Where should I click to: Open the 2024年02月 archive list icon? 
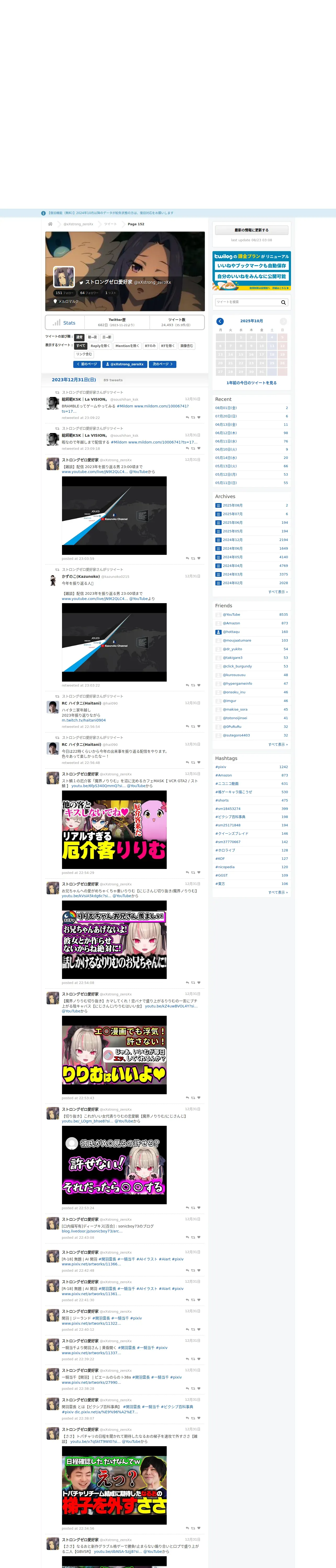pos(218,583)
